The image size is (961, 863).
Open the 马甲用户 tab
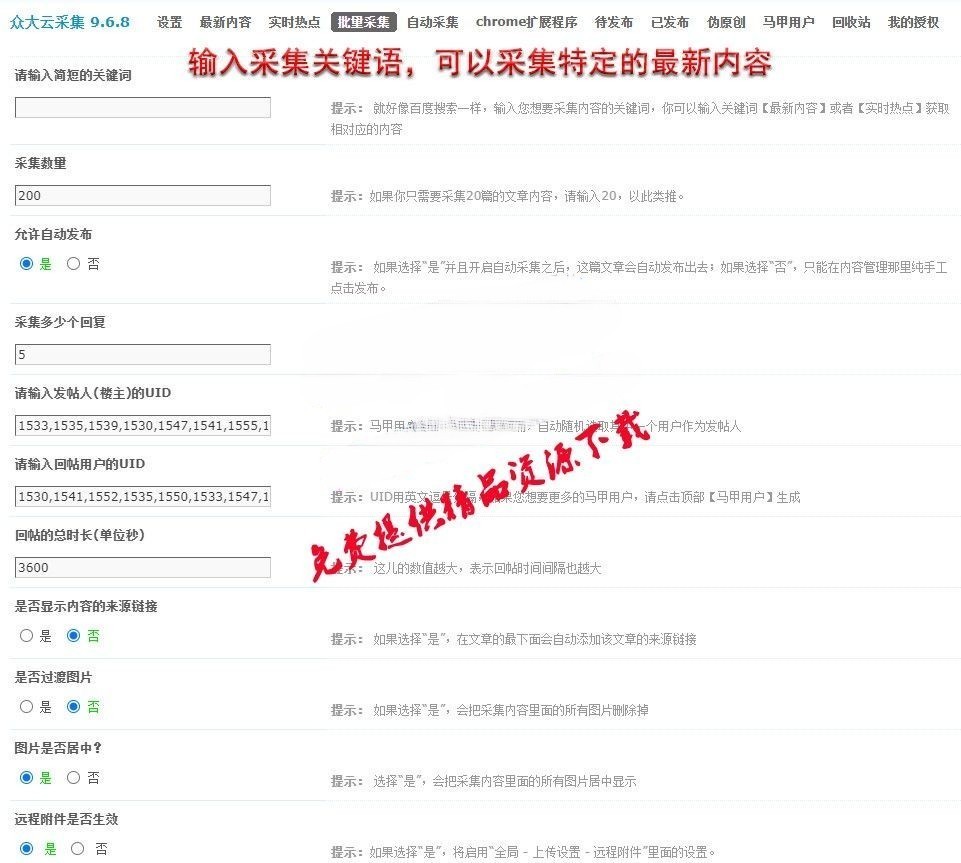point(787,22)
